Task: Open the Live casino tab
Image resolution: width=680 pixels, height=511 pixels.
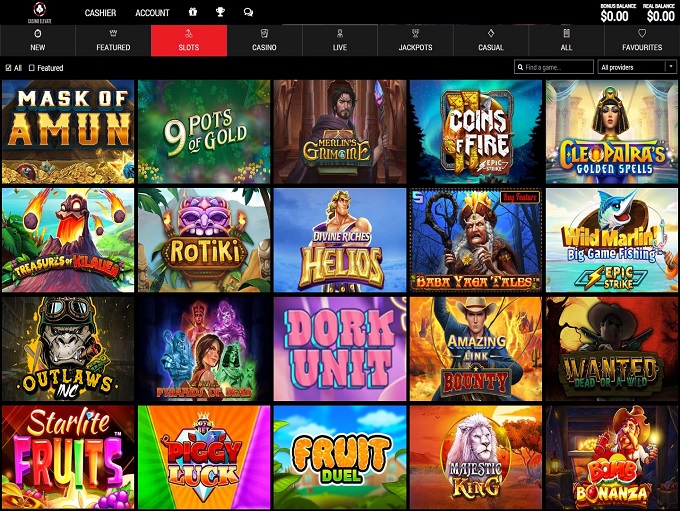Action: pos(340,41)
